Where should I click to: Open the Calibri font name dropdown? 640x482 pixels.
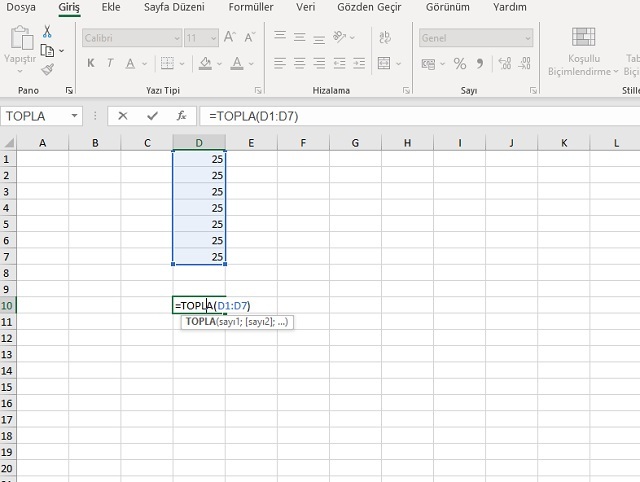point(177,38)
